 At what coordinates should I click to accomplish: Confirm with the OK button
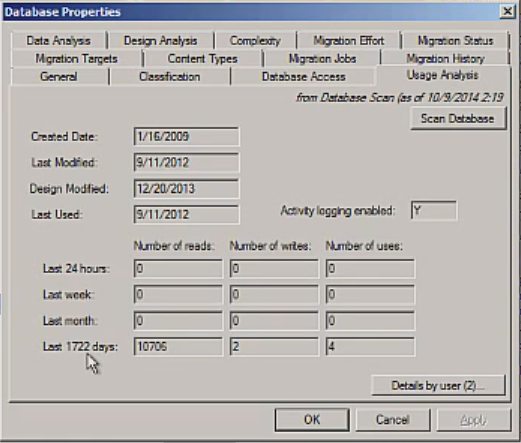[x=312, y=420]
